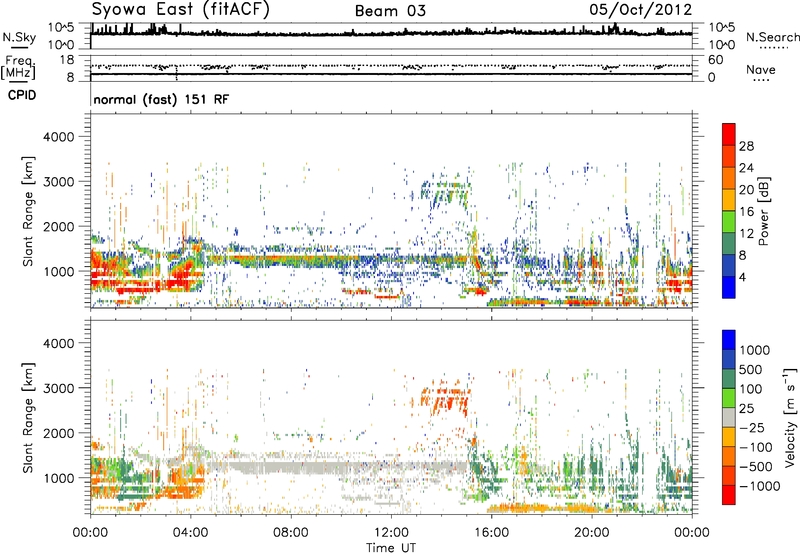800x554 pixels.
Task: Click the blue top segment of the velocity colorbar
Action: pyautogui.click(x=729, y=340)
